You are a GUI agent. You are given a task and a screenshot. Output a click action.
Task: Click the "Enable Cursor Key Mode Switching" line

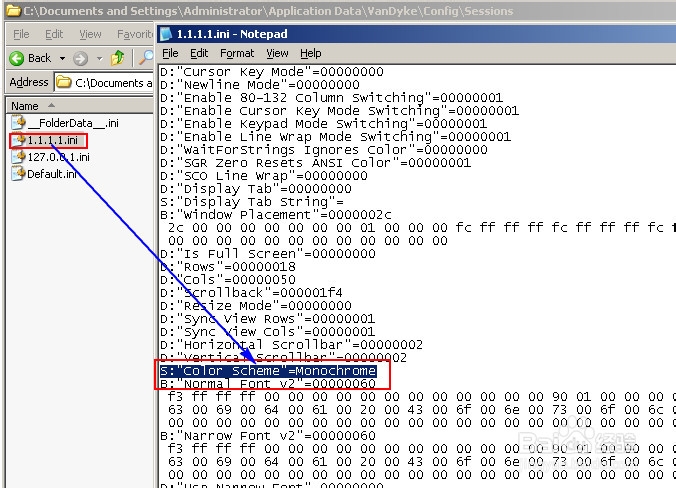[x=339, y=110]
